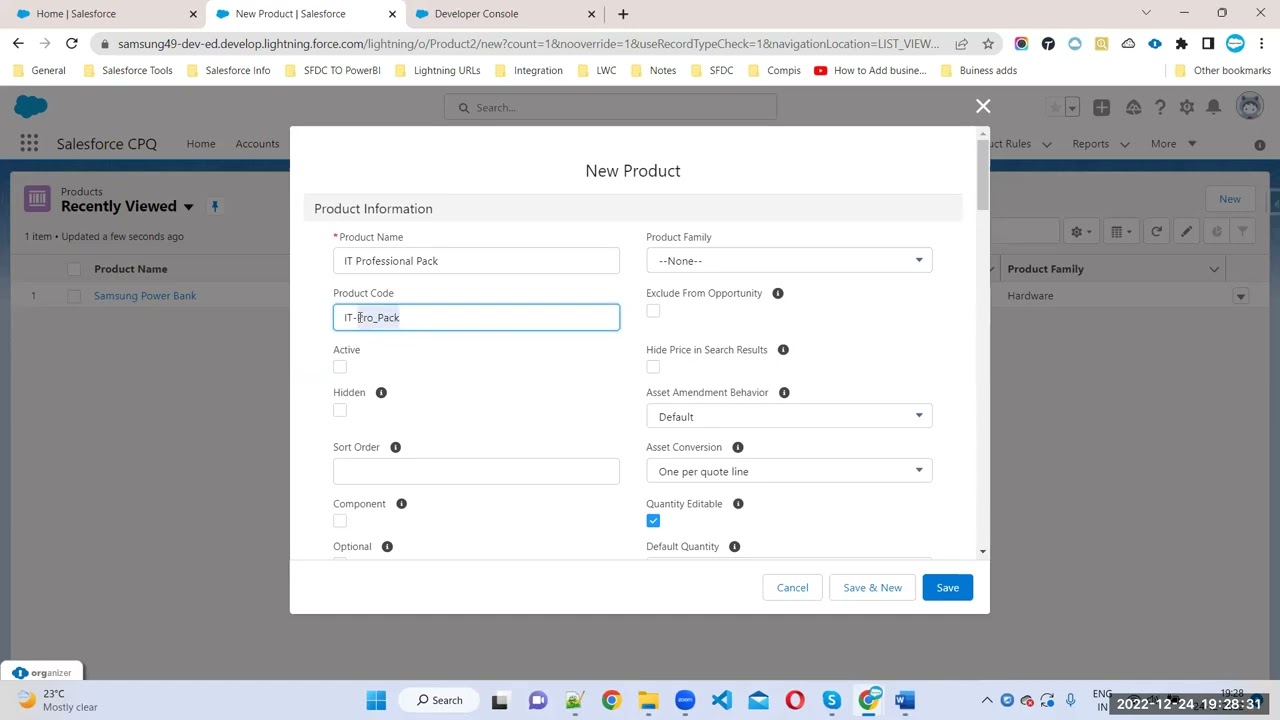Click the dialog vertical scrollbar thumb
The image size is (1280, 720).
[x=983, y=176]
